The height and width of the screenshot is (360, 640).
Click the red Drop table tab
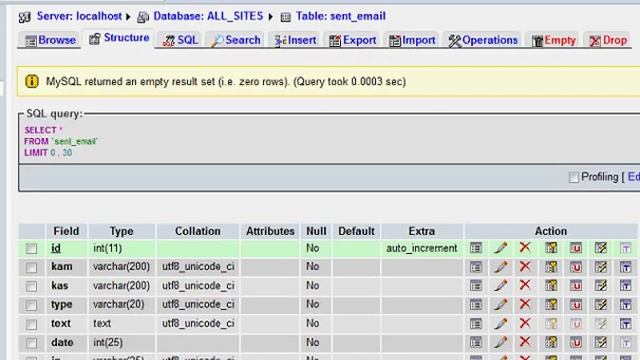pyautogui.click(x=608, y=40)
